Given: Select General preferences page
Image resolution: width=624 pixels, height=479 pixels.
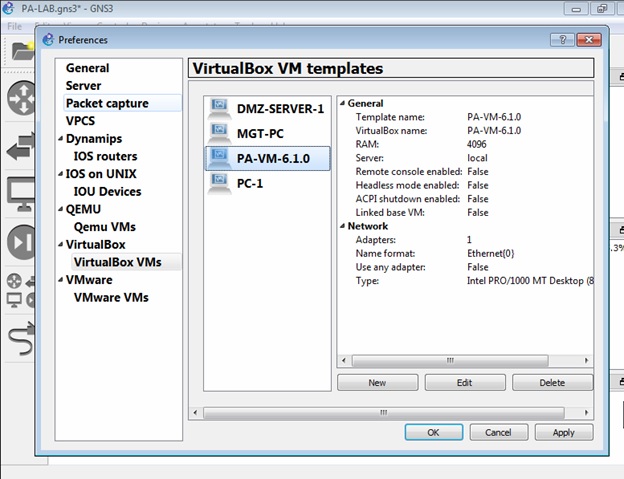Looking at the screenshot, I should (x=87, y=68).
